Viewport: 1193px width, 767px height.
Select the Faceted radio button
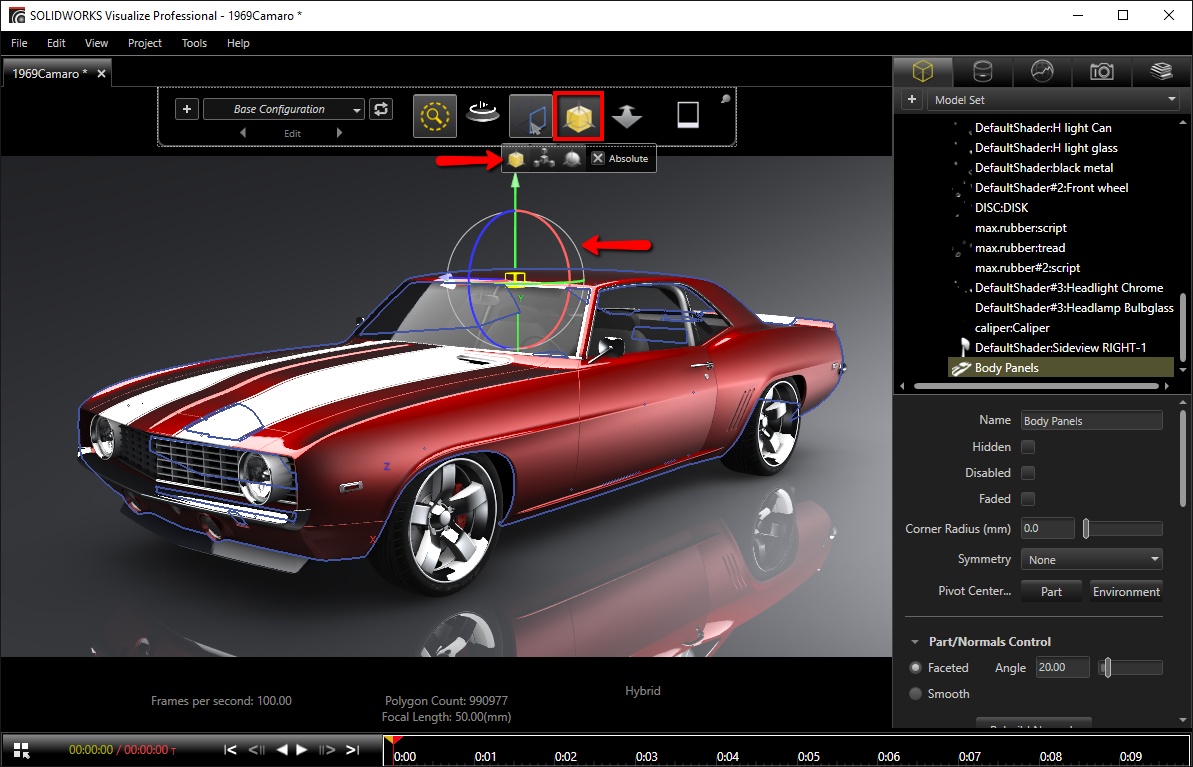(x=915, y=667)
